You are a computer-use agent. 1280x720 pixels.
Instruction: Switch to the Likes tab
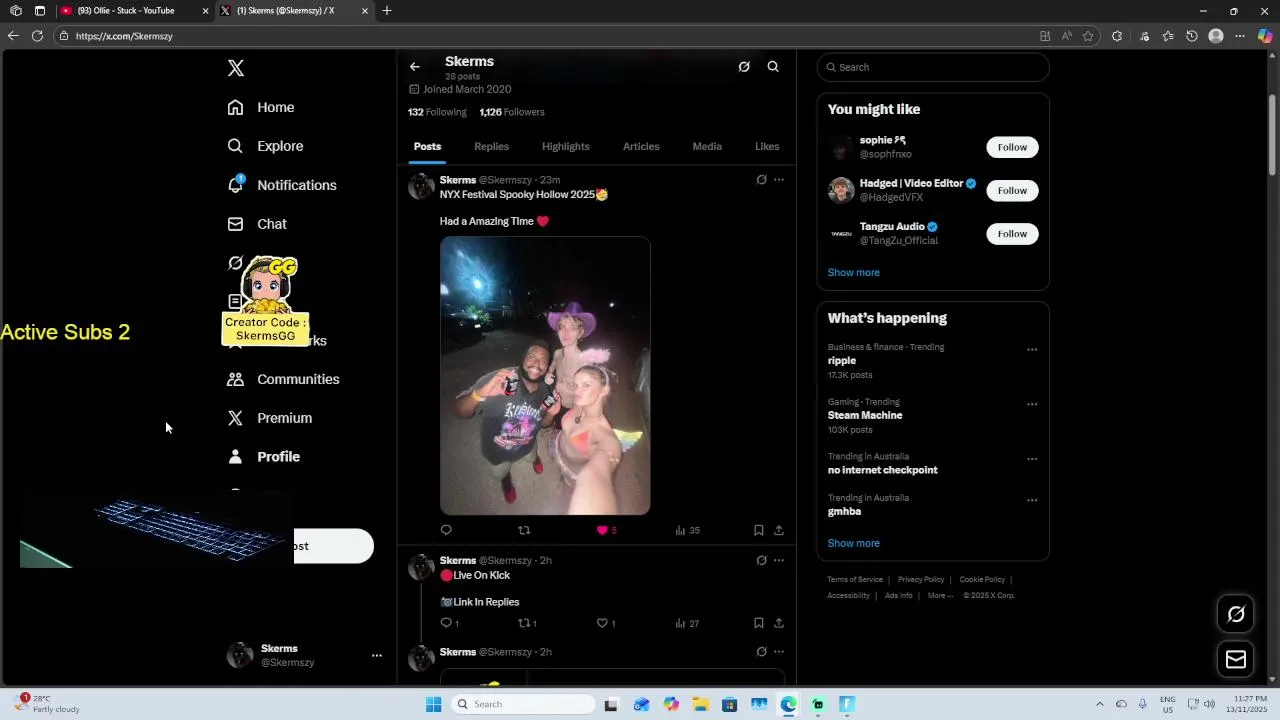tap(767, 146)
